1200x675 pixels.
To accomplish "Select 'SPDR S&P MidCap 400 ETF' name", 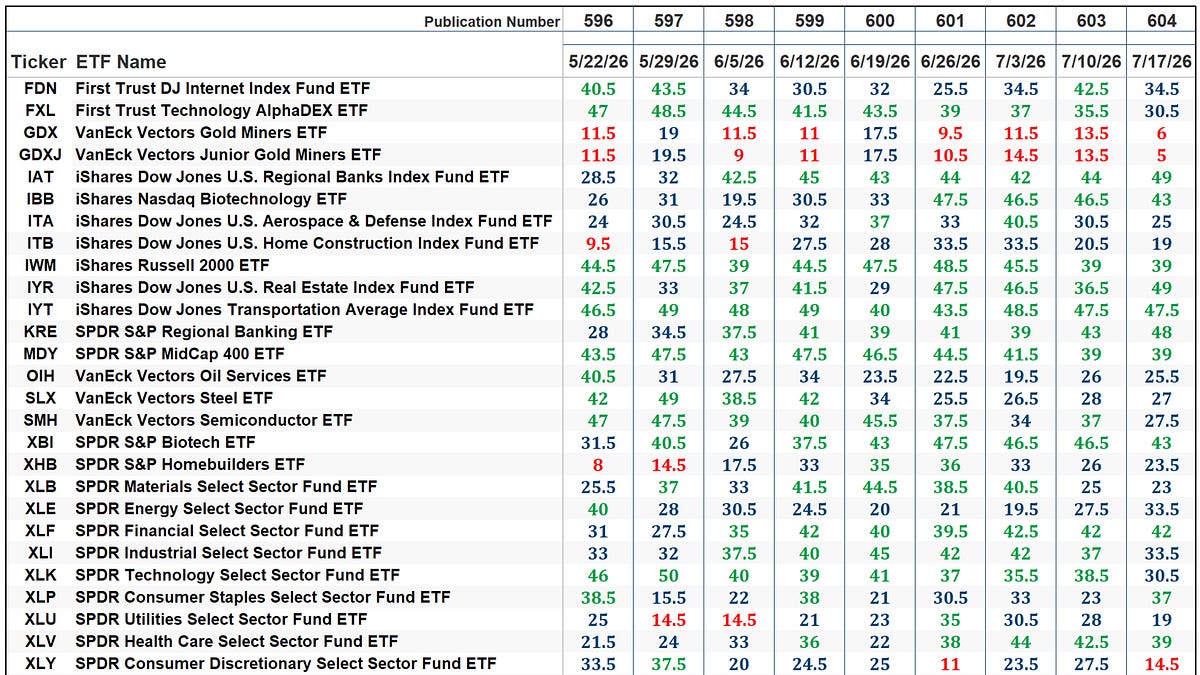I will point(180,354).
